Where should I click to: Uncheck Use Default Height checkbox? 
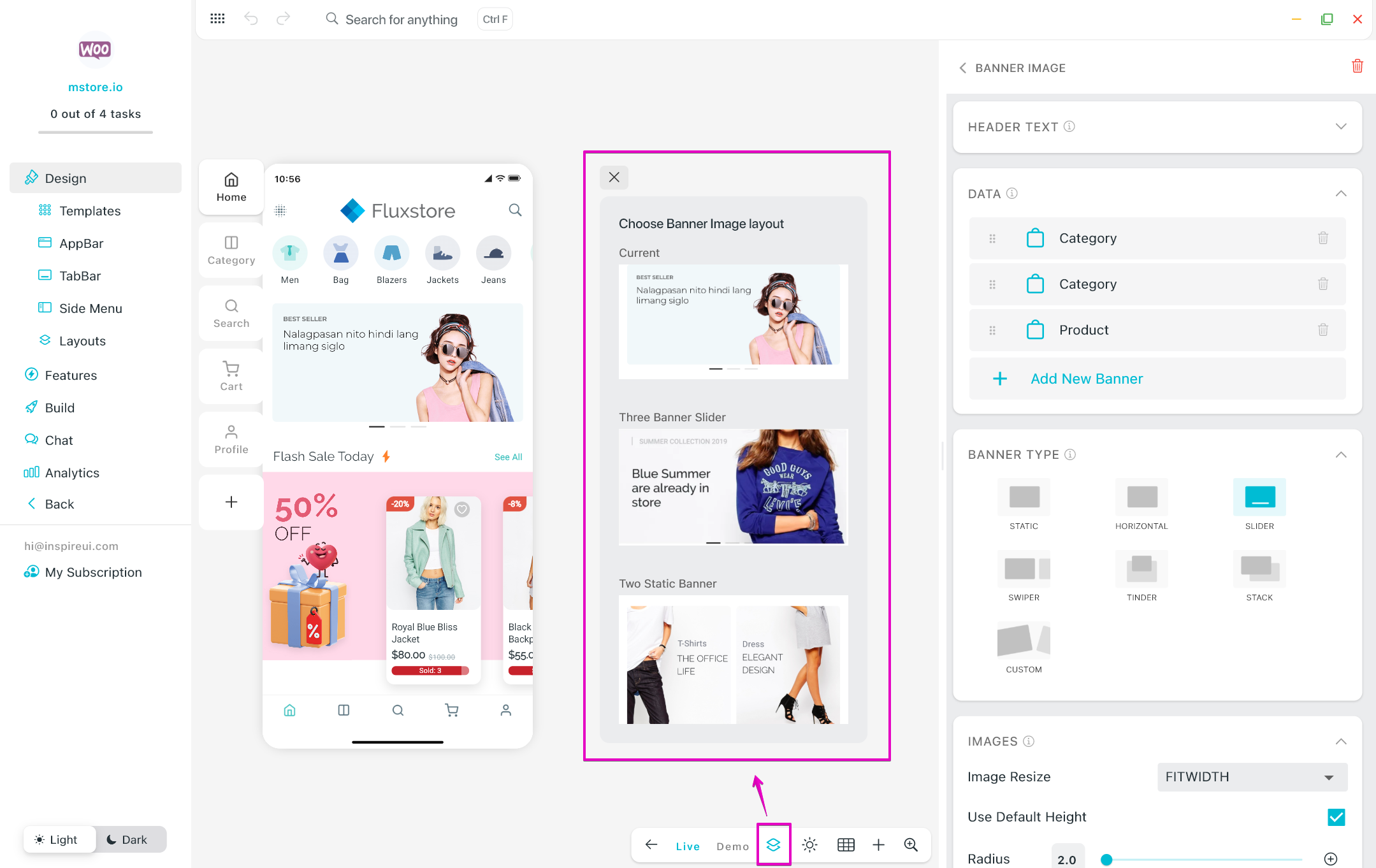(x=1336, y=817)
